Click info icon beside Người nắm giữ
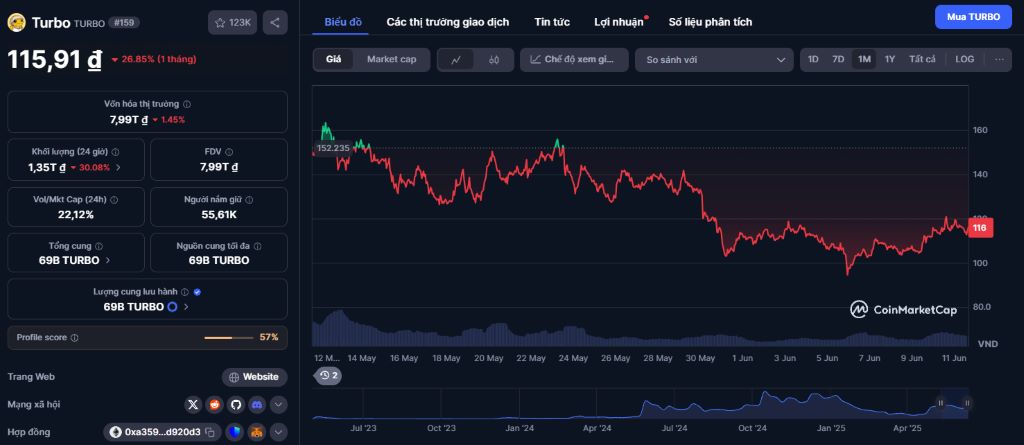The width and height of the screenshot is (1024, 445). pos(249,200)
